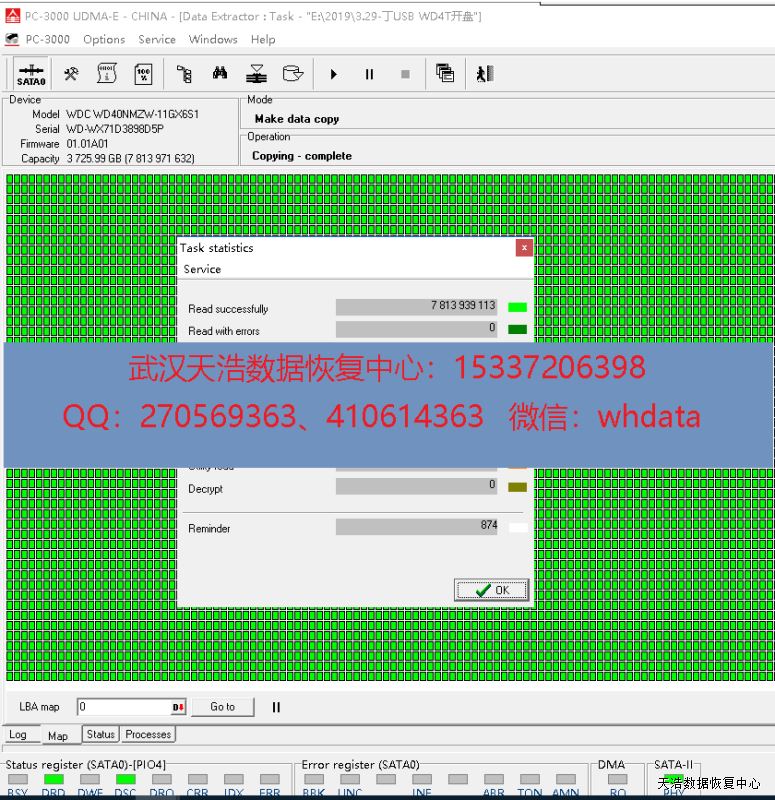Click the binoculars search icon

[x=220, y=74]
